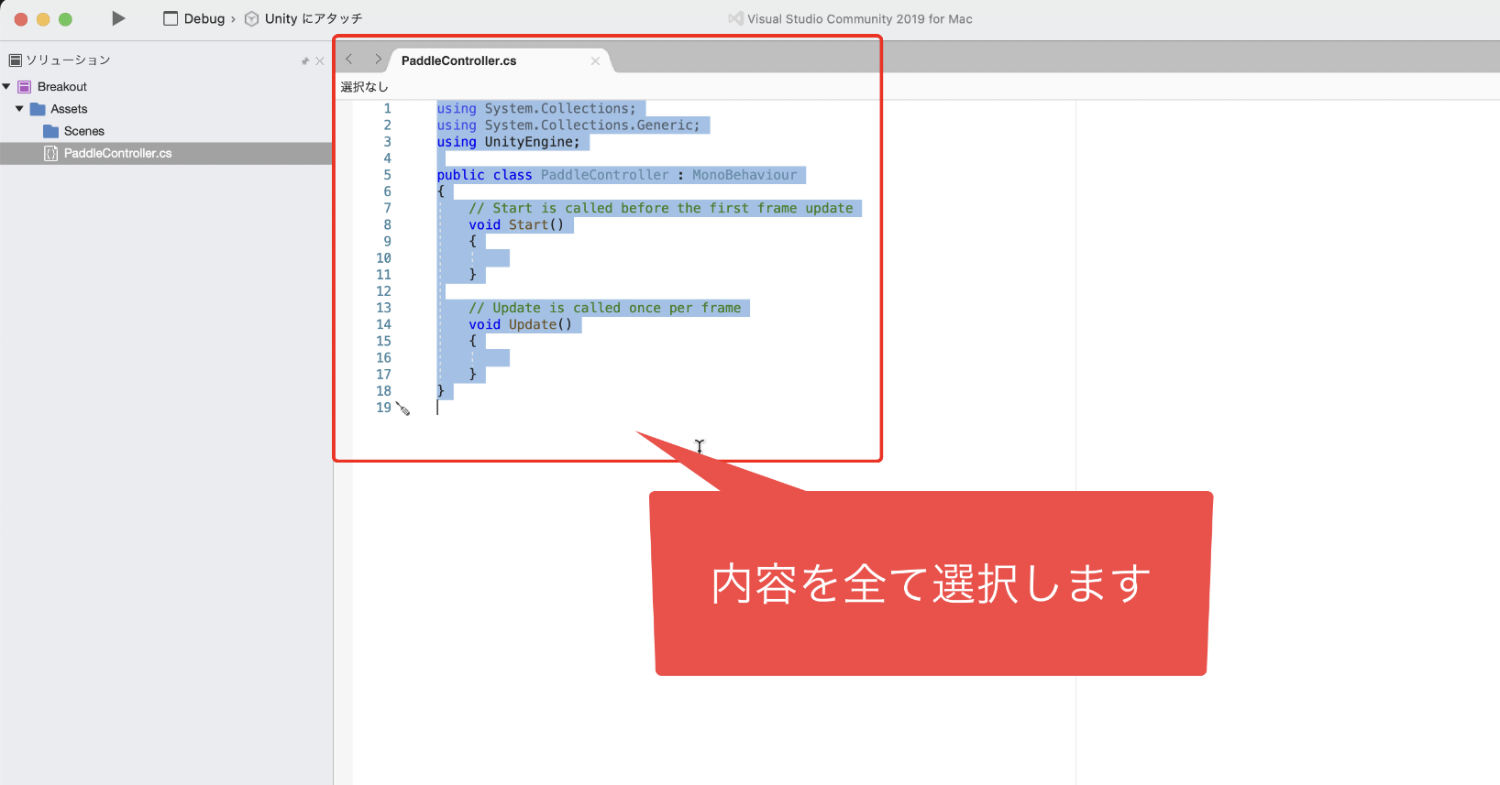Switch to the PaddleController.cs tab

click(x=459, y=61)
